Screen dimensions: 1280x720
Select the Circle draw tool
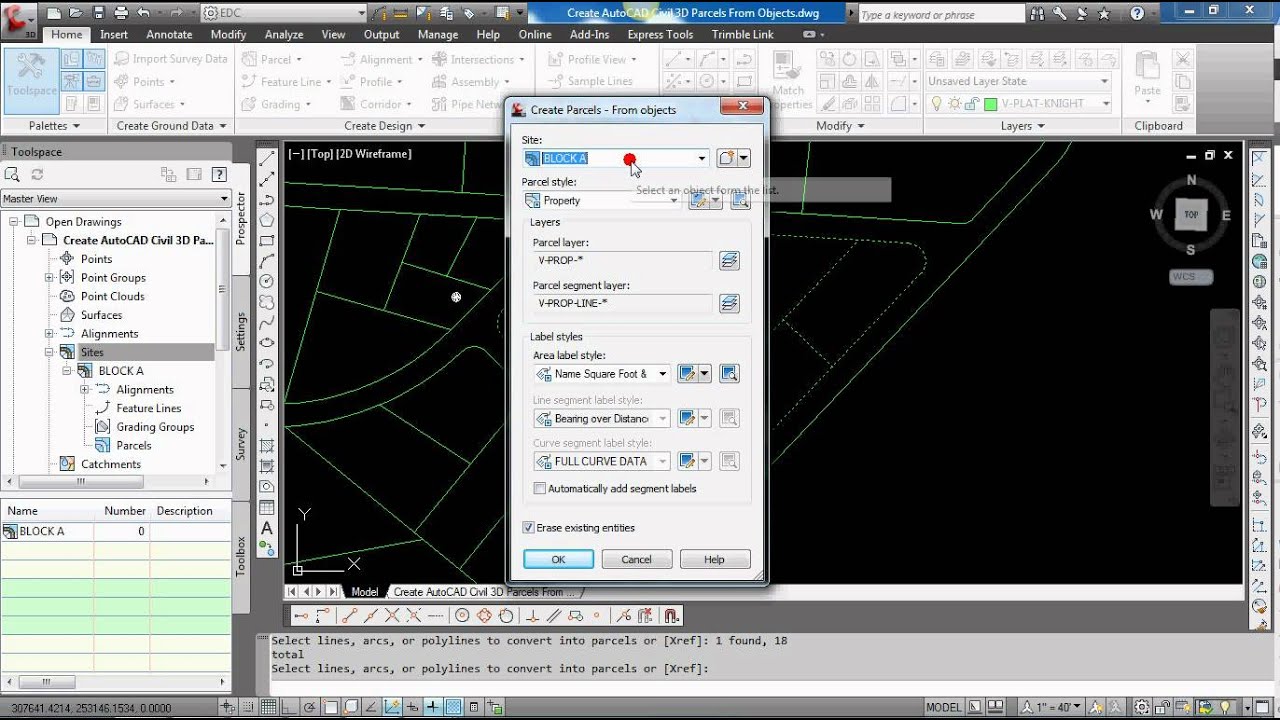(x=267, y=281)
